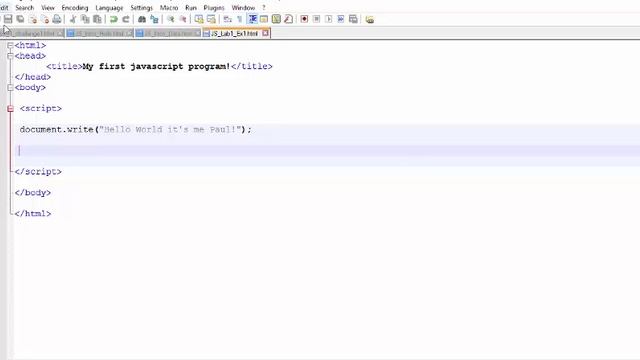The image size is (640, 360).
Task: Collapse the <body> fold marker
Action: coord(10,87)
